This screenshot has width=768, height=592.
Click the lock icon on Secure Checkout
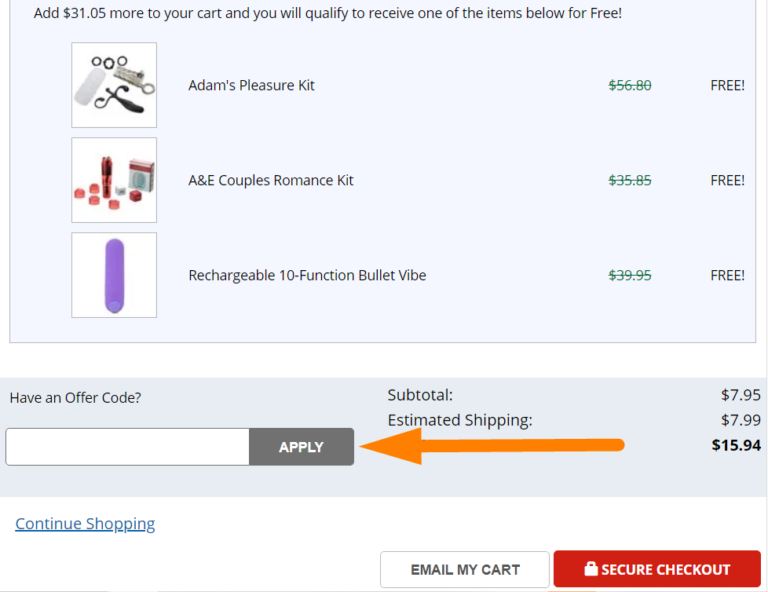click(x=590, y=569)
